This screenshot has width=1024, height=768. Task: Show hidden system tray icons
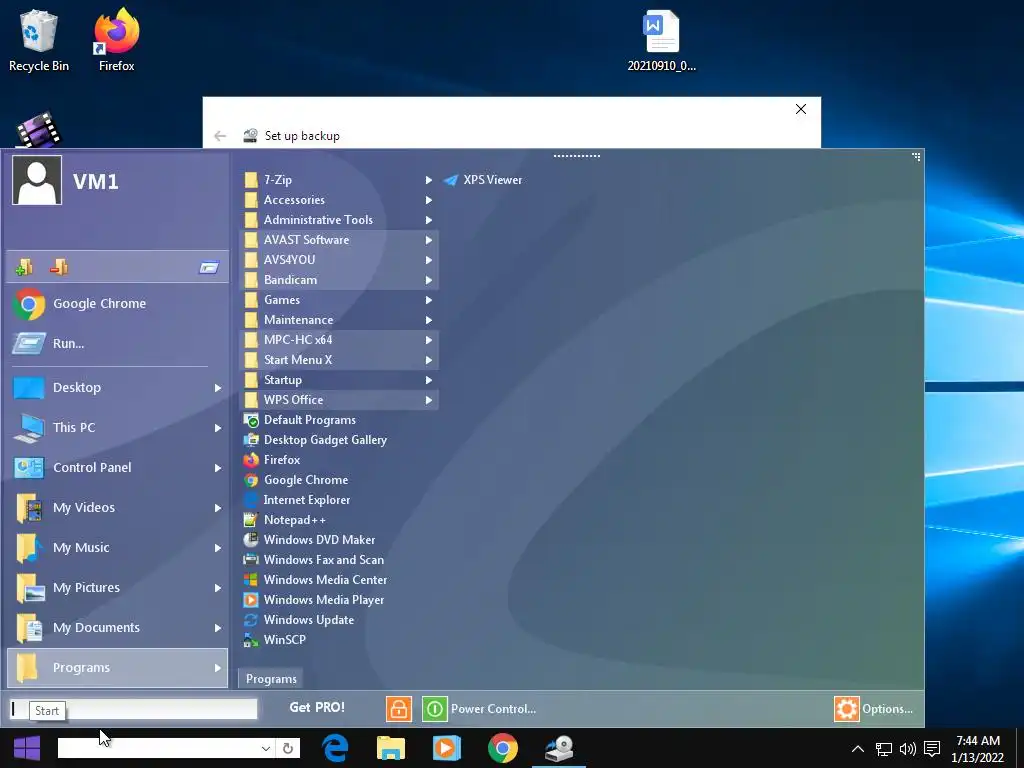coord(858,749)
